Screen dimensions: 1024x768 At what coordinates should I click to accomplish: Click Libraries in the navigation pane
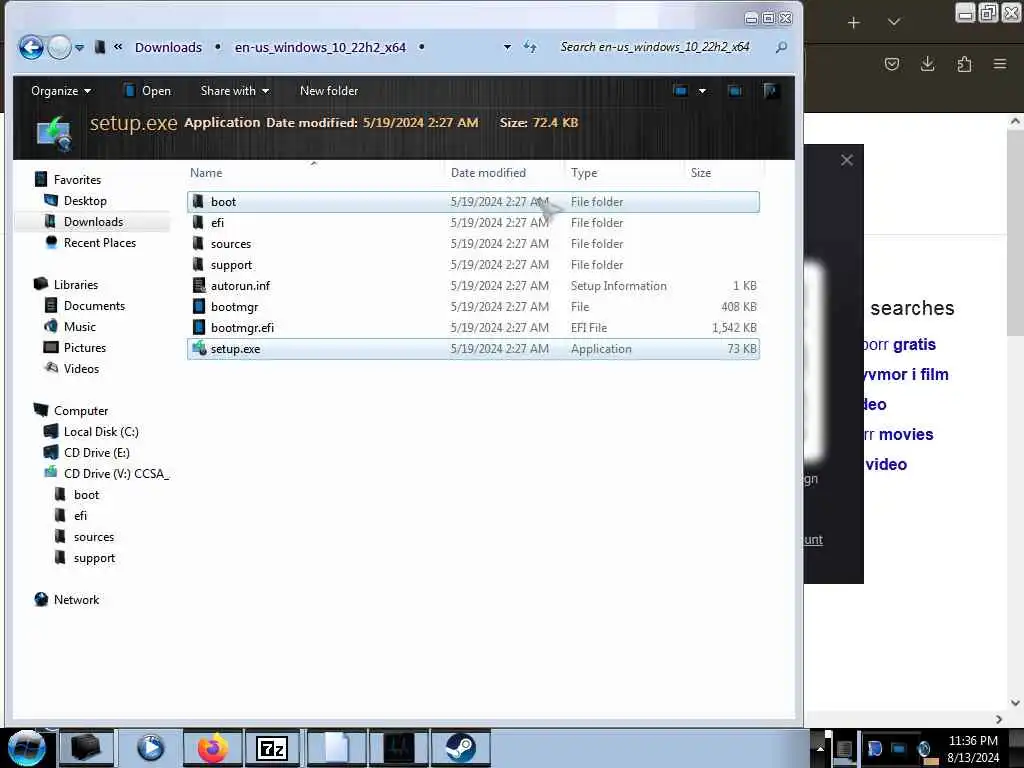pyautogui.click(x=76, y=285)
